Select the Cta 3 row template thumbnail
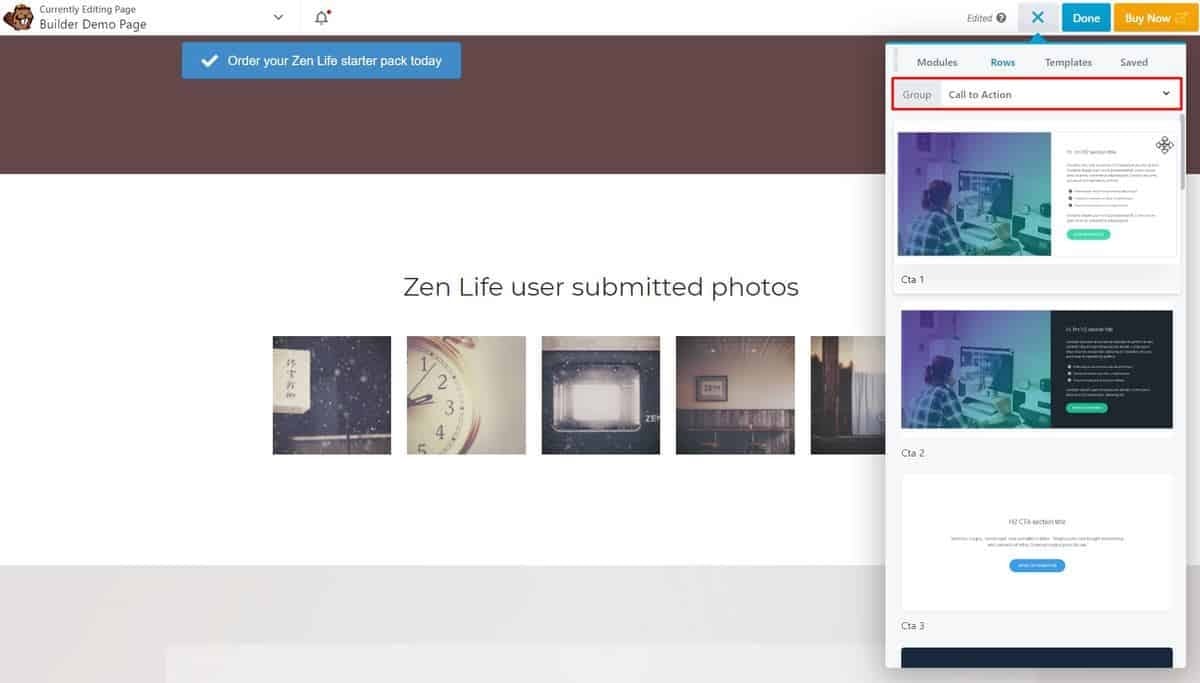This screenshot has height=683, width=1200. tap(1037, 542)
